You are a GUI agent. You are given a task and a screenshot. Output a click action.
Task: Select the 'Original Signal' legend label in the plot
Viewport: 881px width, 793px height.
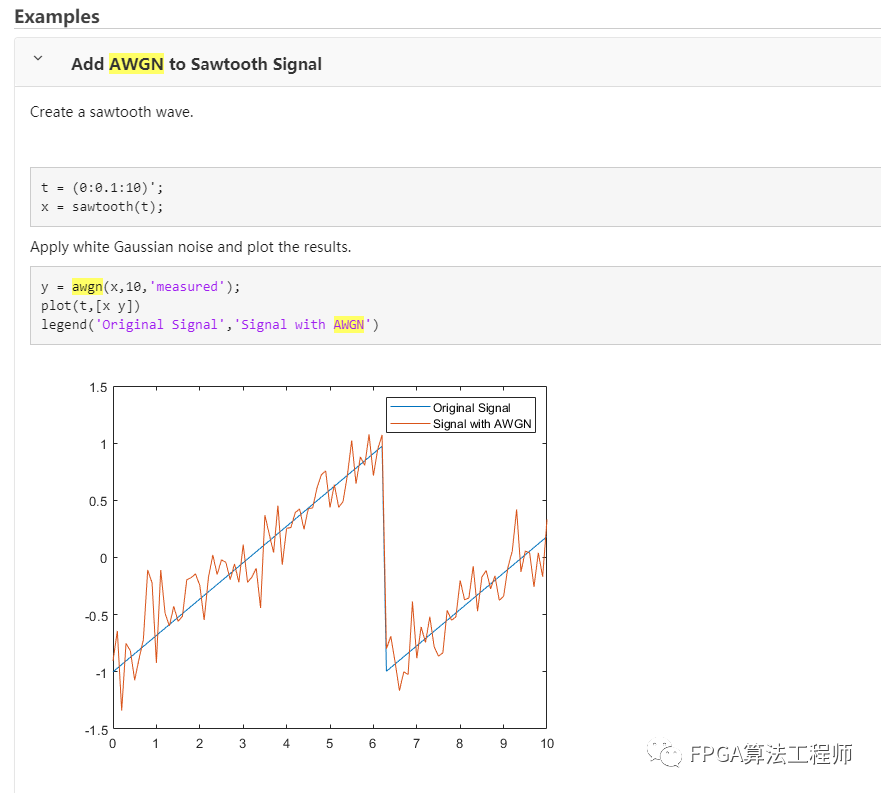coord(471,408)
